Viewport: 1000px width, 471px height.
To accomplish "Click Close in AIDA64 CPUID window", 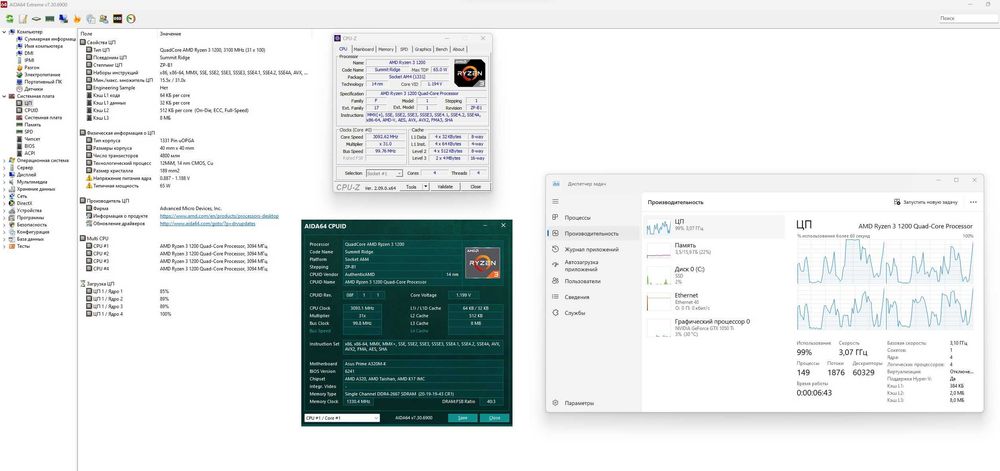I will click(494, 418).
